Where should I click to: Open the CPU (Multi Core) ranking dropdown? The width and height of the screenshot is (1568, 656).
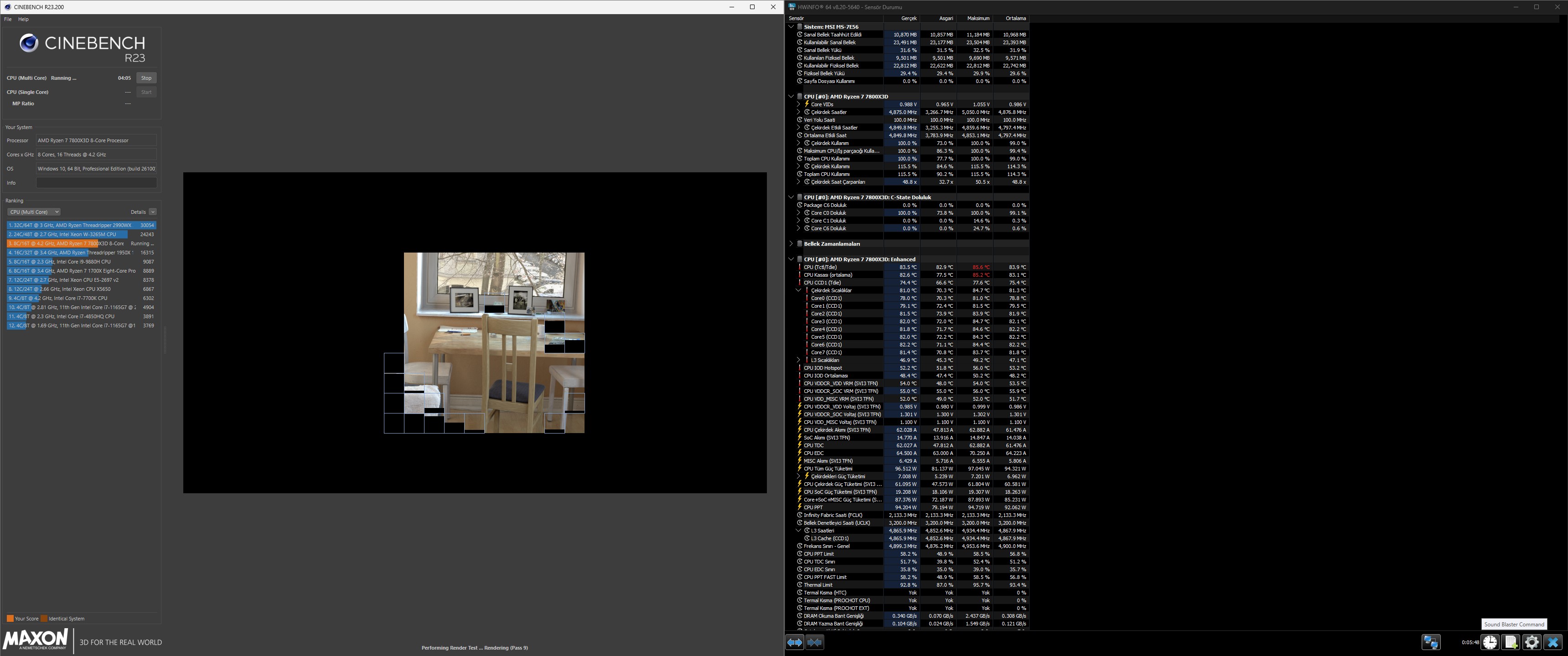(33, 212)
